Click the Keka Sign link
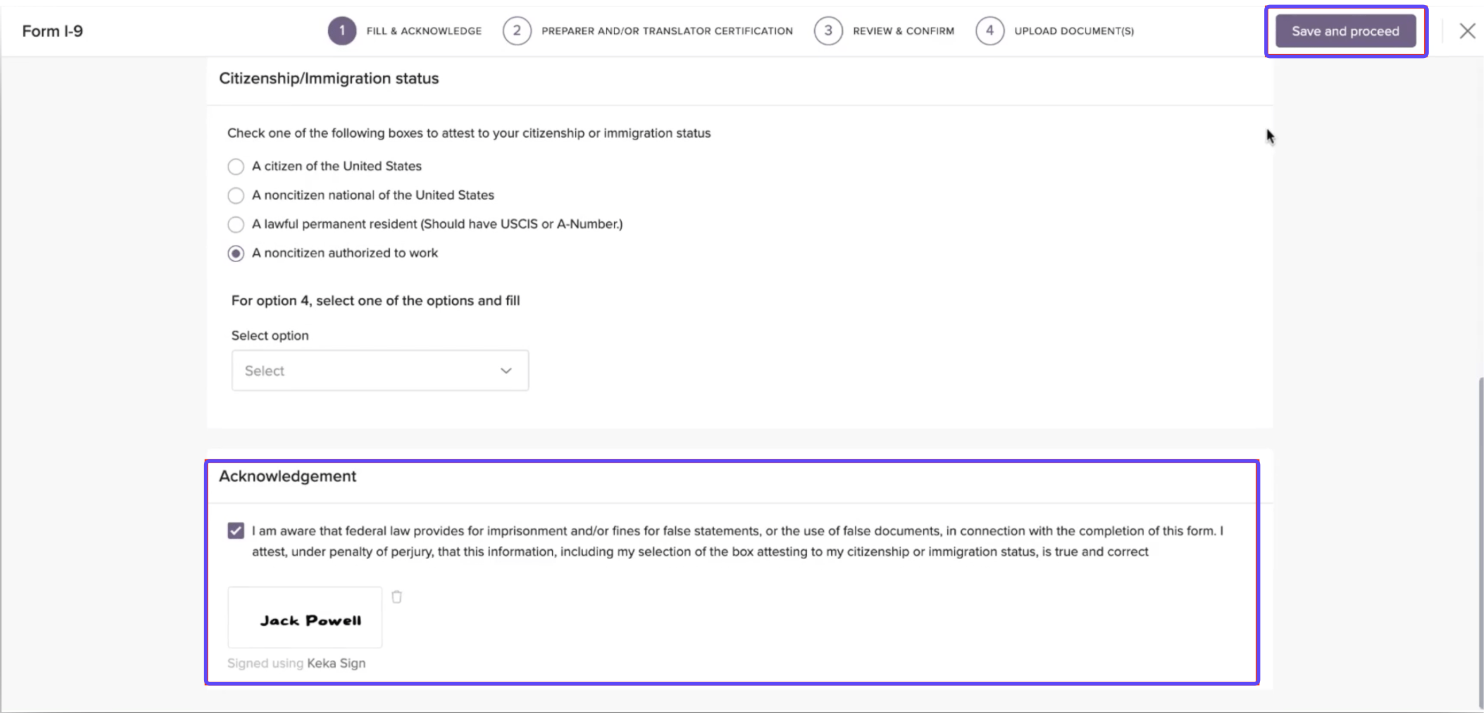Viewport: 1484px width, 713px height. pos(336,663)
